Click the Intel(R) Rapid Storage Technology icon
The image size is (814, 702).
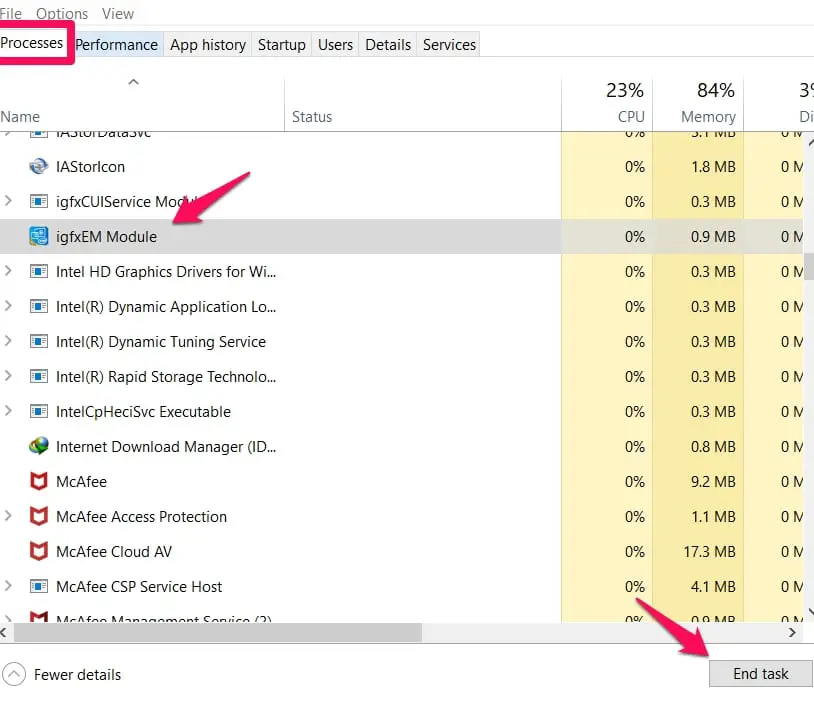pos(38,376)
